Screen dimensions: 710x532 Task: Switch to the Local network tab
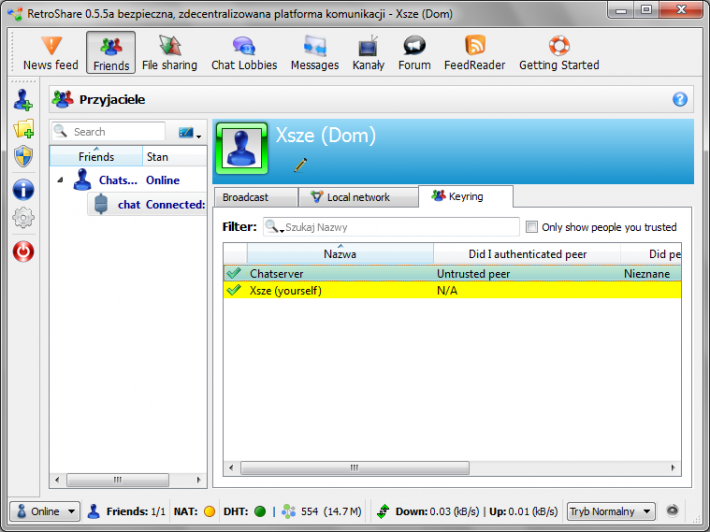tap(358, 197)
